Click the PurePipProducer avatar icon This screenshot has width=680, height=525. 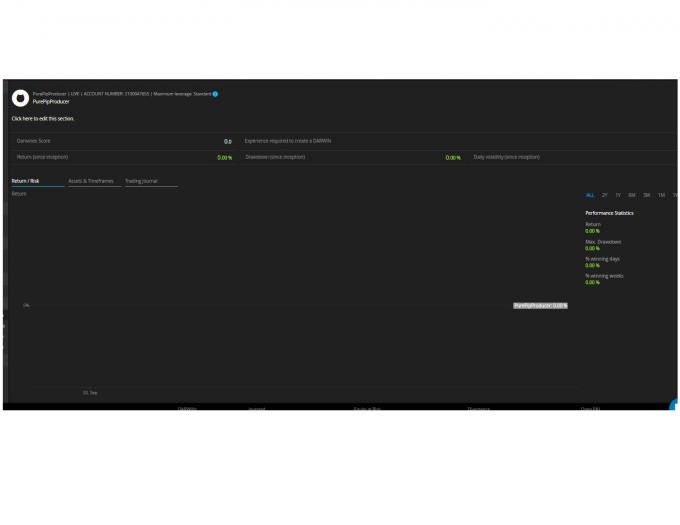click(20, 98)
